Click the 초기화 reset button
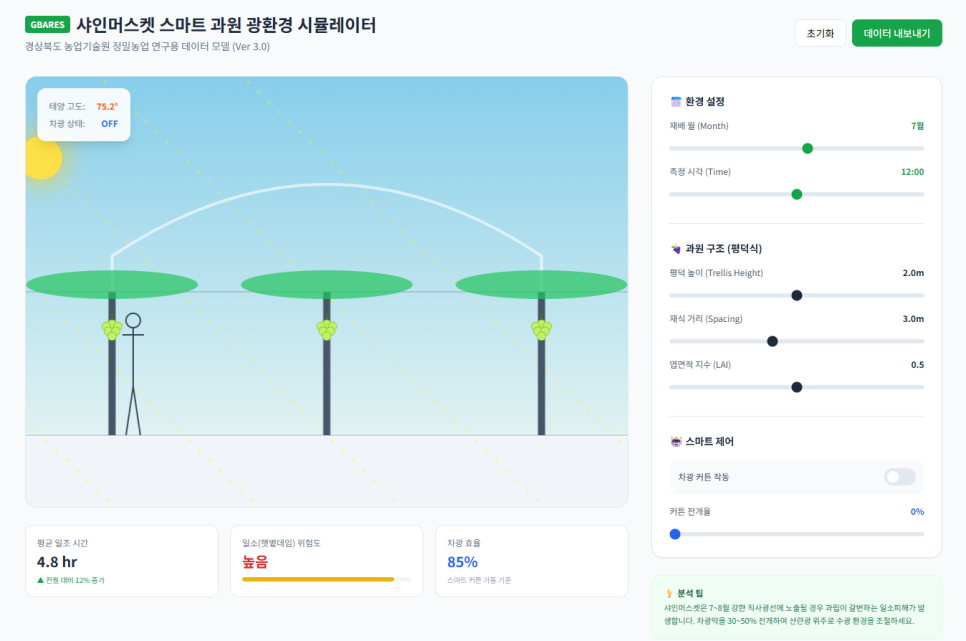The height and width of the screenshot is (641, 966). (x=820, y=33)
